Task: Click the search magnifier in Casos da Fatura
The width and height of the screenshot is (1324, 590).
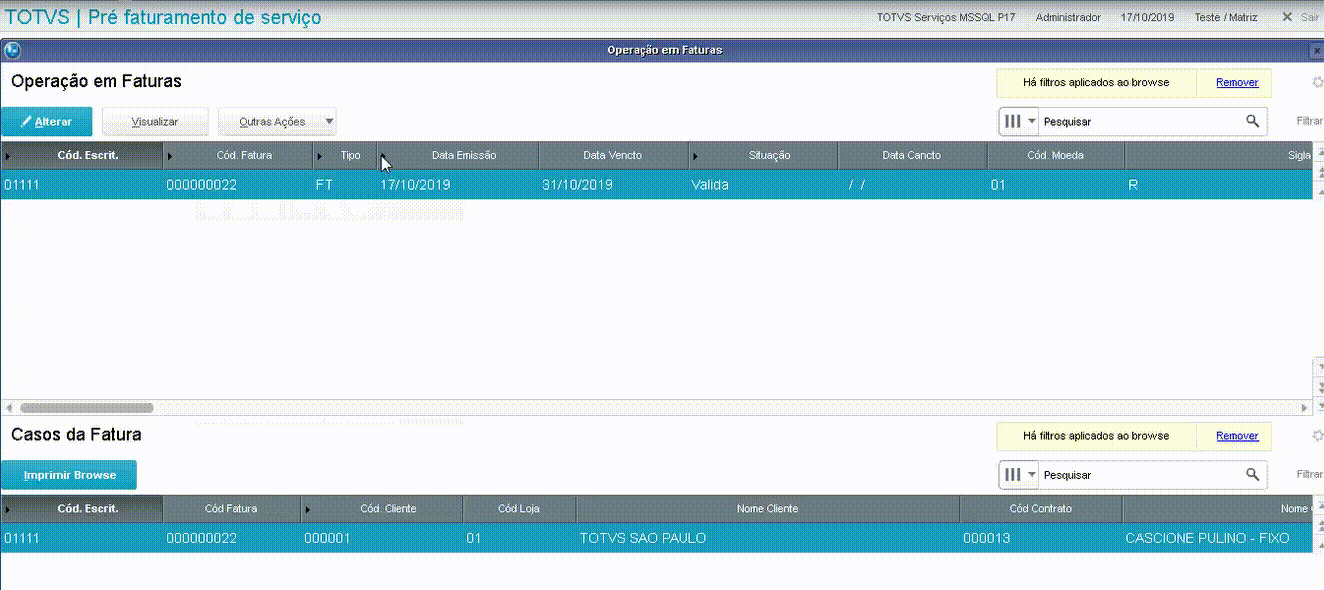Action: (1252, 475)
